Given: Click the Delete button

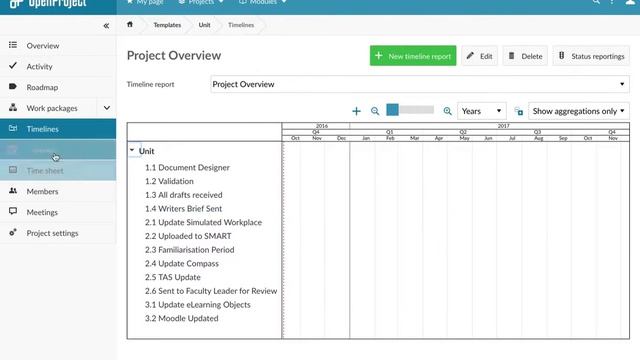Looking at the screenshot, I should click(x=525, y=56).
